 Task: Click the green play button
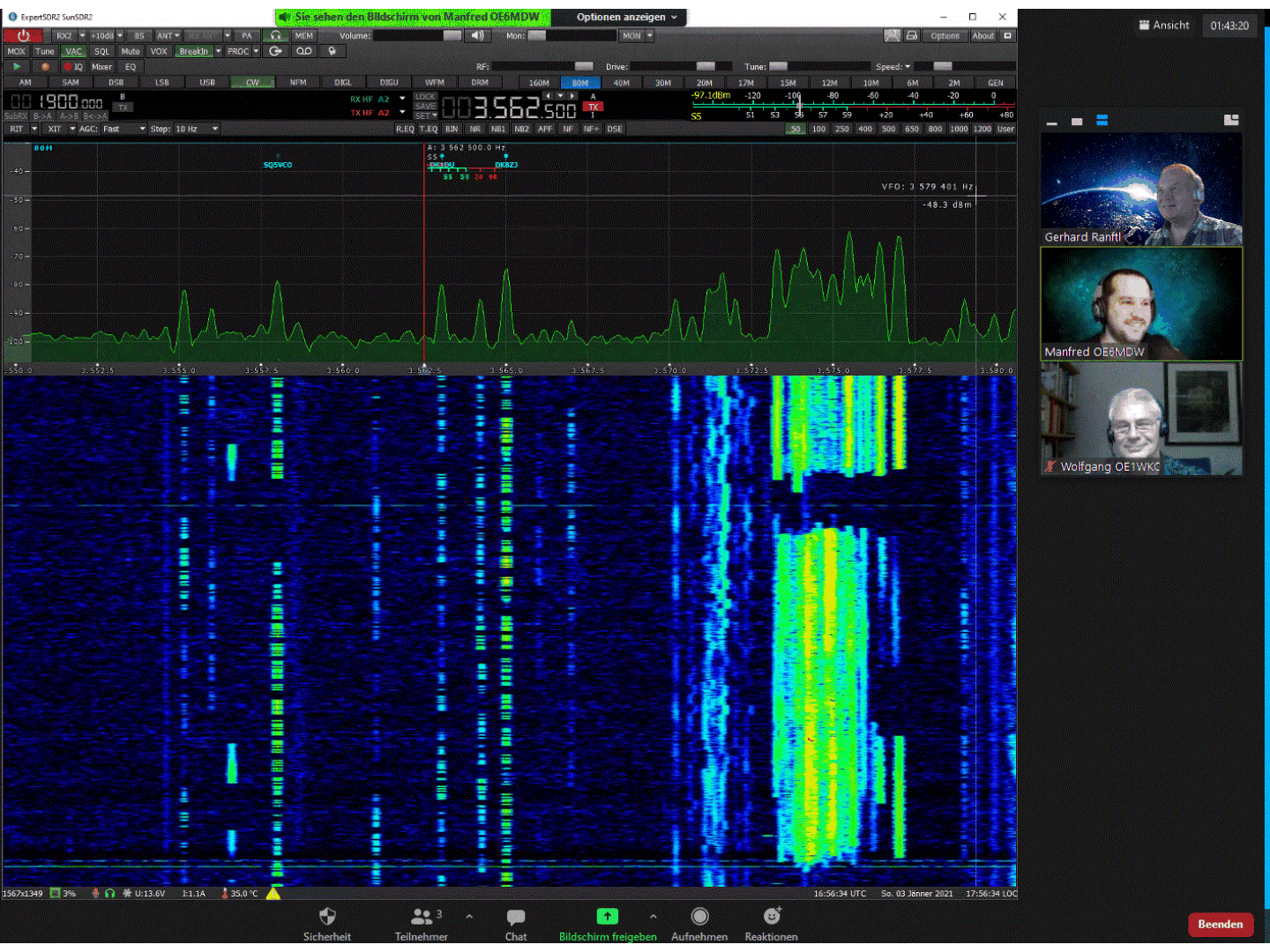coord(16,66)
